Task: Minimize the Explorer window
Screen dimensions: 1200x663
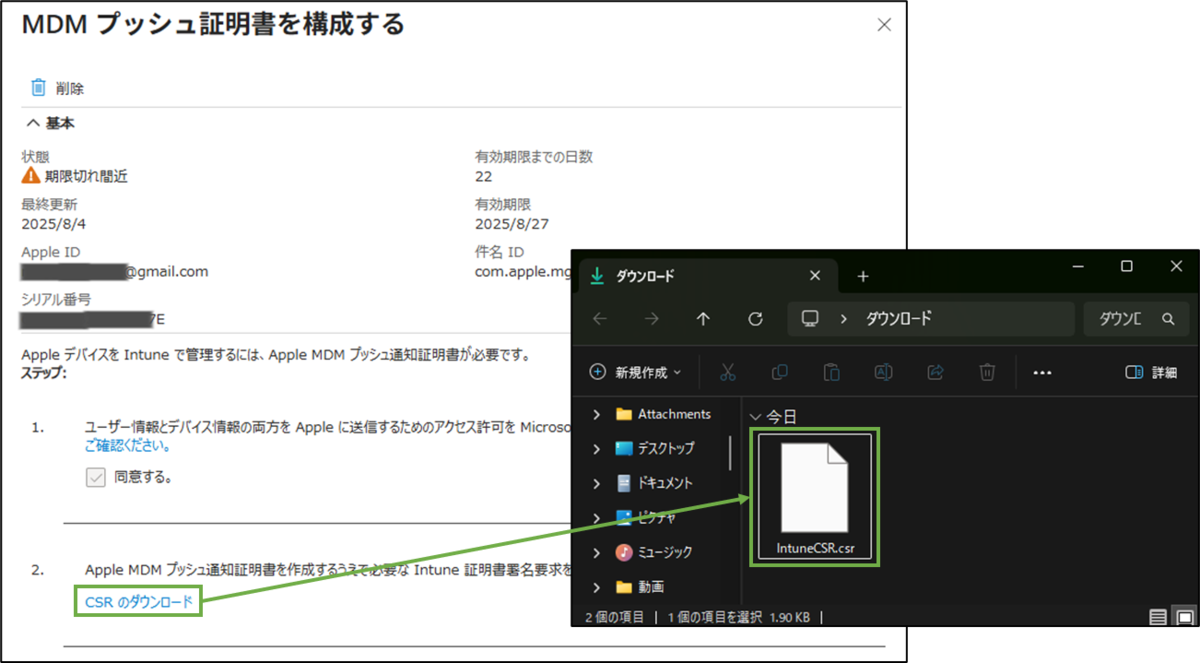Action: point(1078,266)
